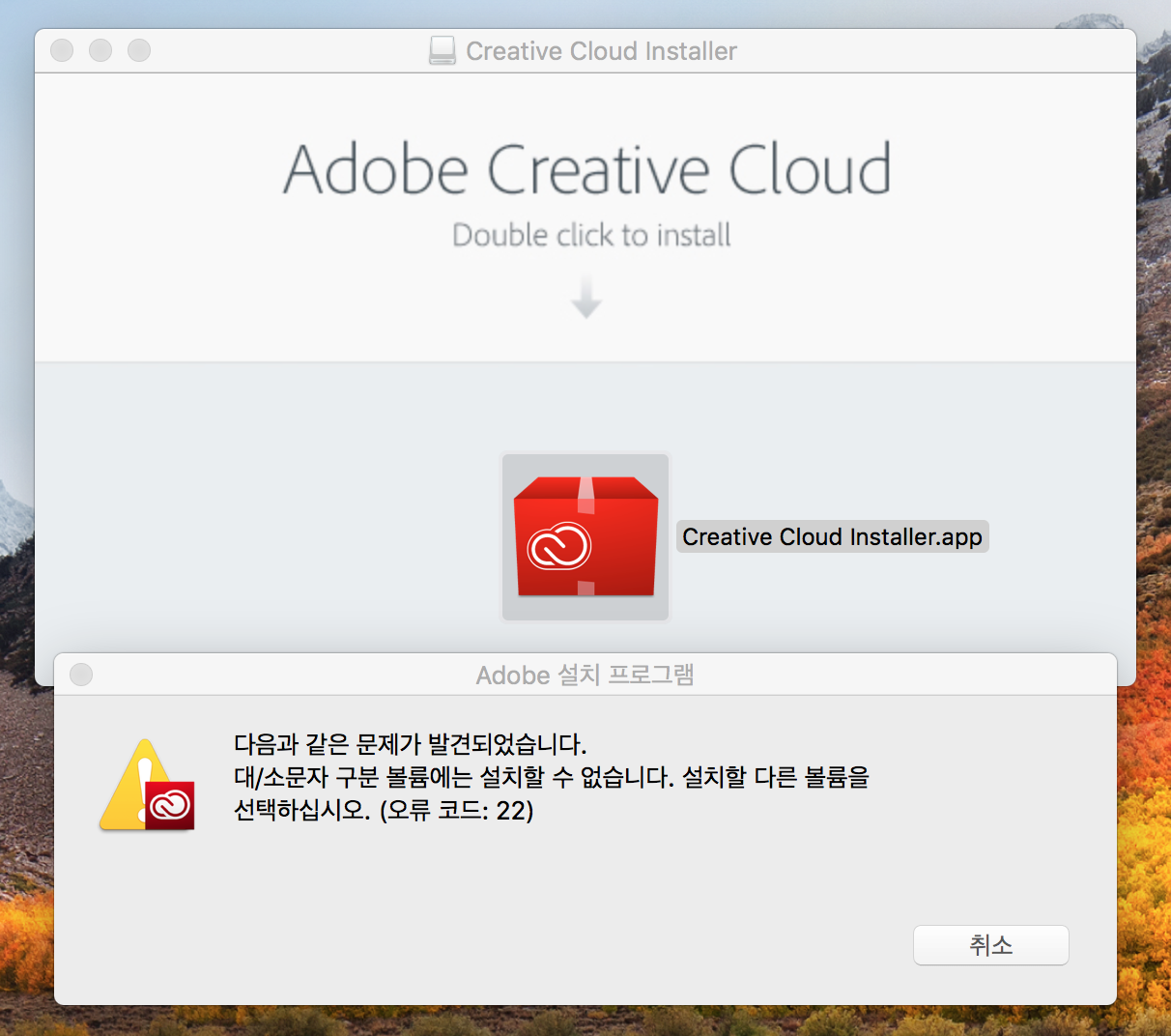Click the Double click to install text

591,235
